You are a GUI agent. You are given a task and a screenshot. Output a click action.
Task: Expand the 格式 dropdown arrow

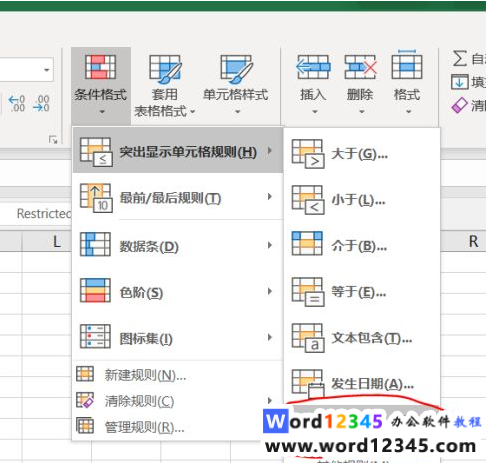click(x=408, y=112)
